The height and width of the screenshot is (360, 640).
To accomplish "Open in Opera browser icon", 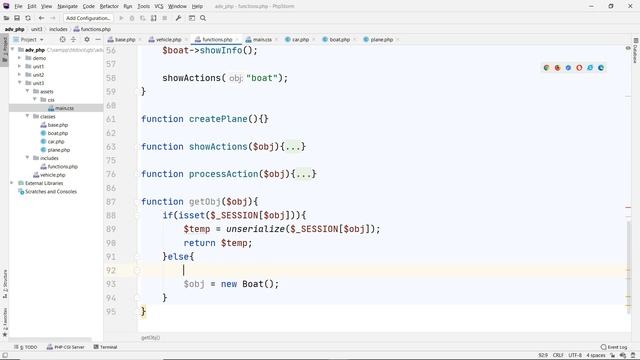I will pos(579,68).
